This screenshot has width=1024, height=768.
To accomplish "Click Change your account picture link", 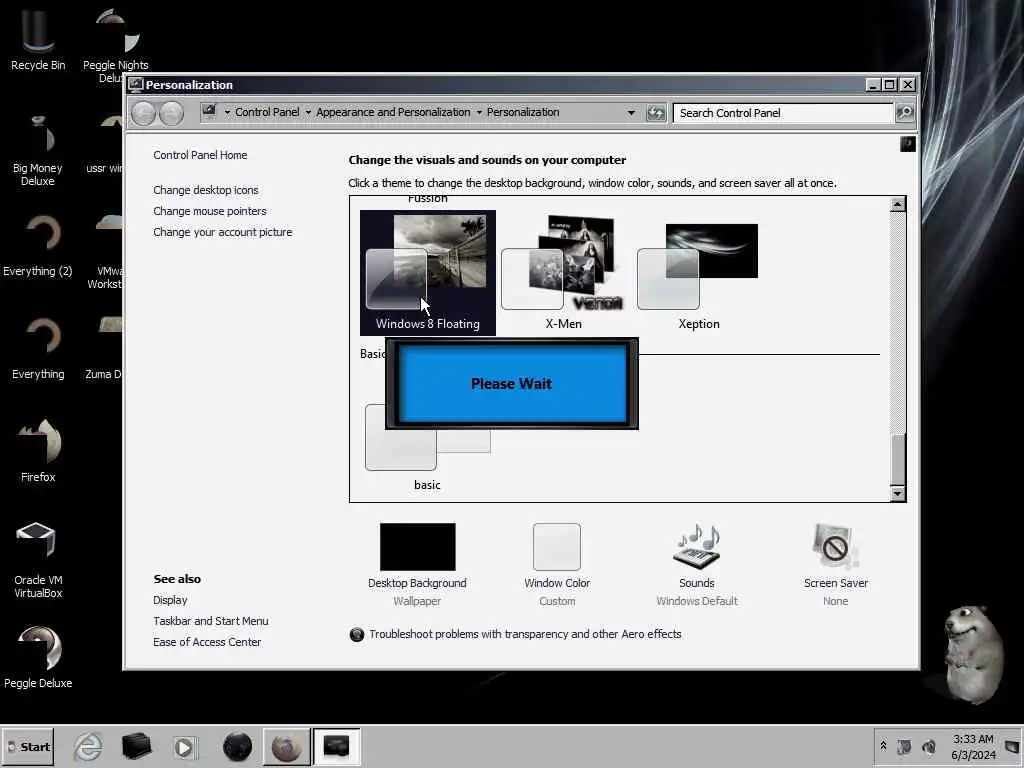I will [223, 232].
